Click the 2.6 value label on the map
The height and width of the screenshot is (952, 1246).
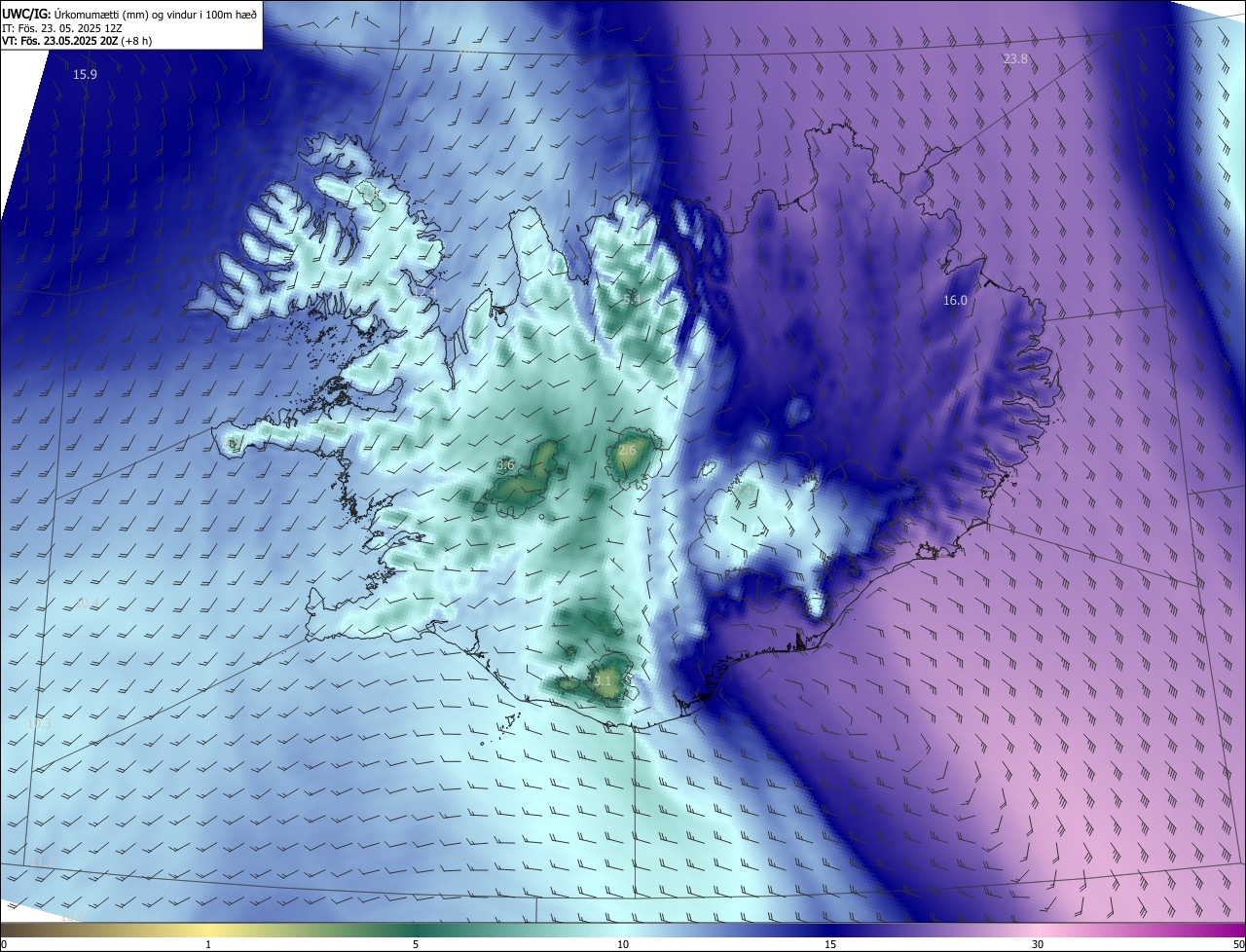point(627,450)
